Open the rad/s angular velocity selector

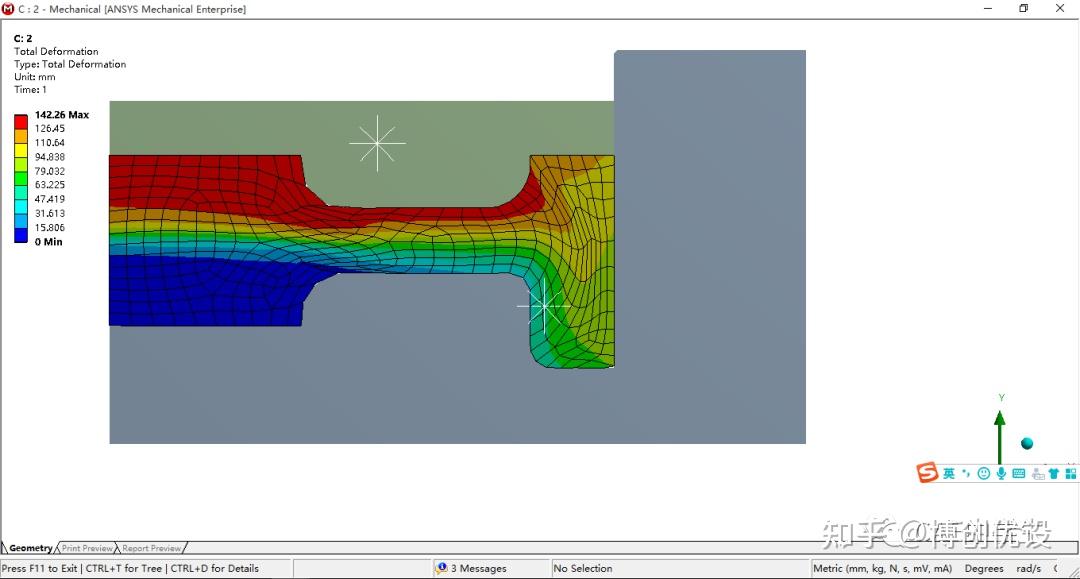[x=1030, y=568]
